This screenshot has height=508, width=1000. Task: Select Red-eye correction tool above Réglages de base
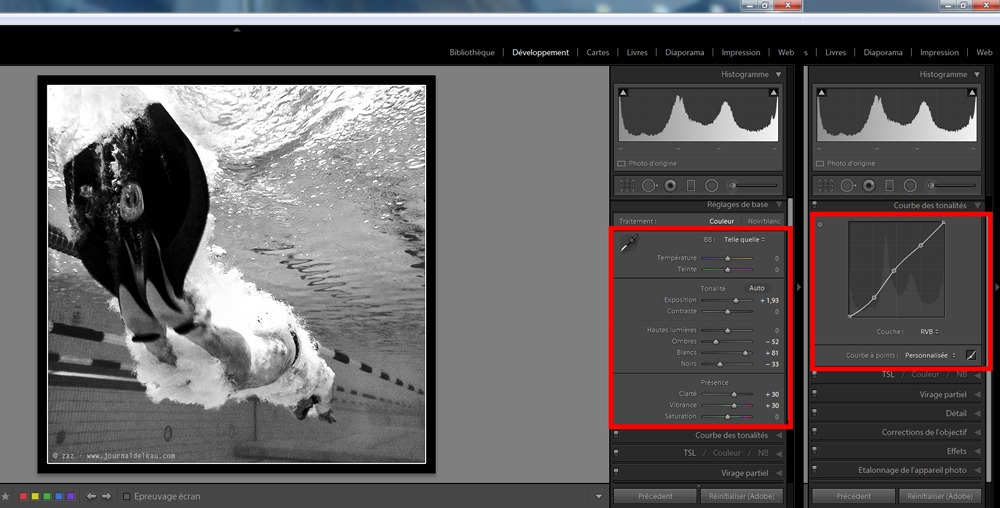pyautogui.click(x=670, y=185)
